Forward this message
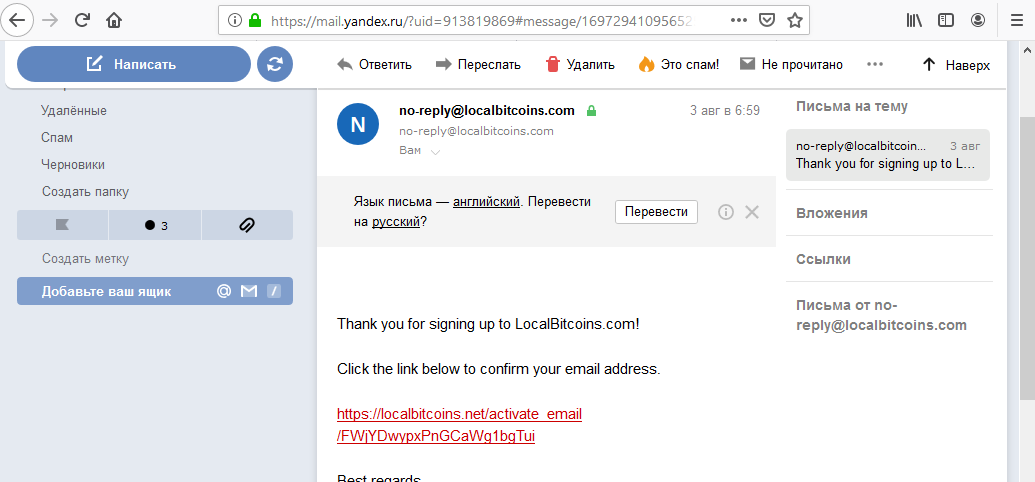 pyautogui.click(x=478, y=65)
